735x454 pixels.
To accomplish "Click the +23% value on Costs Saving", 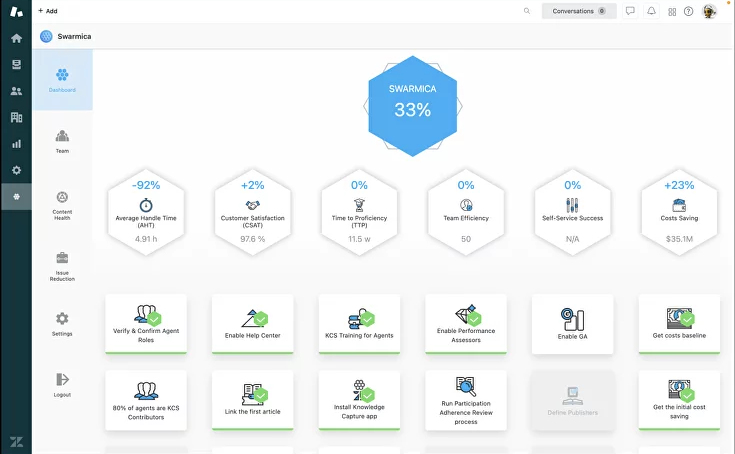I will (x=679, y=185).
